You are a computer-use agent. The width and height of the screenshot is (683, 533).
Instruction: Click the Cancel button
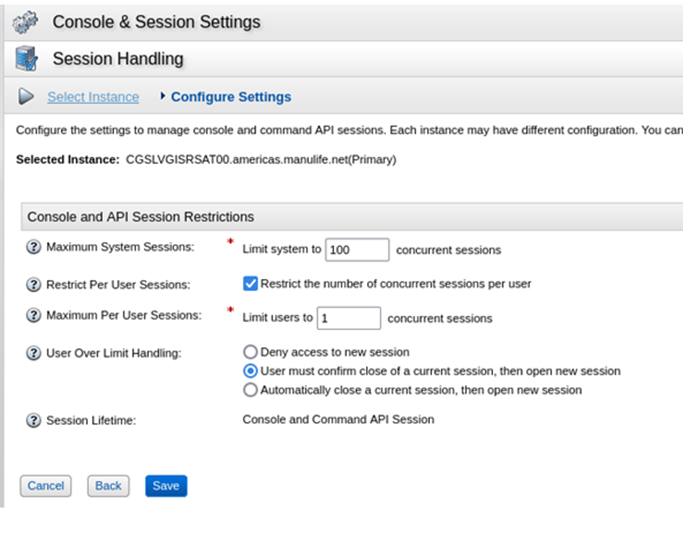tap(46, 486)
